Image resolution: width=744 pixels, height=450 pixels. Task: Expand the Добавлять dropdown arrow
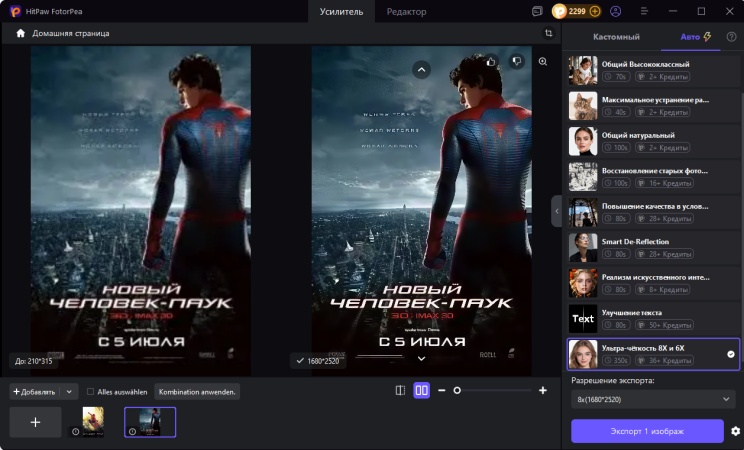click(69, 392)
